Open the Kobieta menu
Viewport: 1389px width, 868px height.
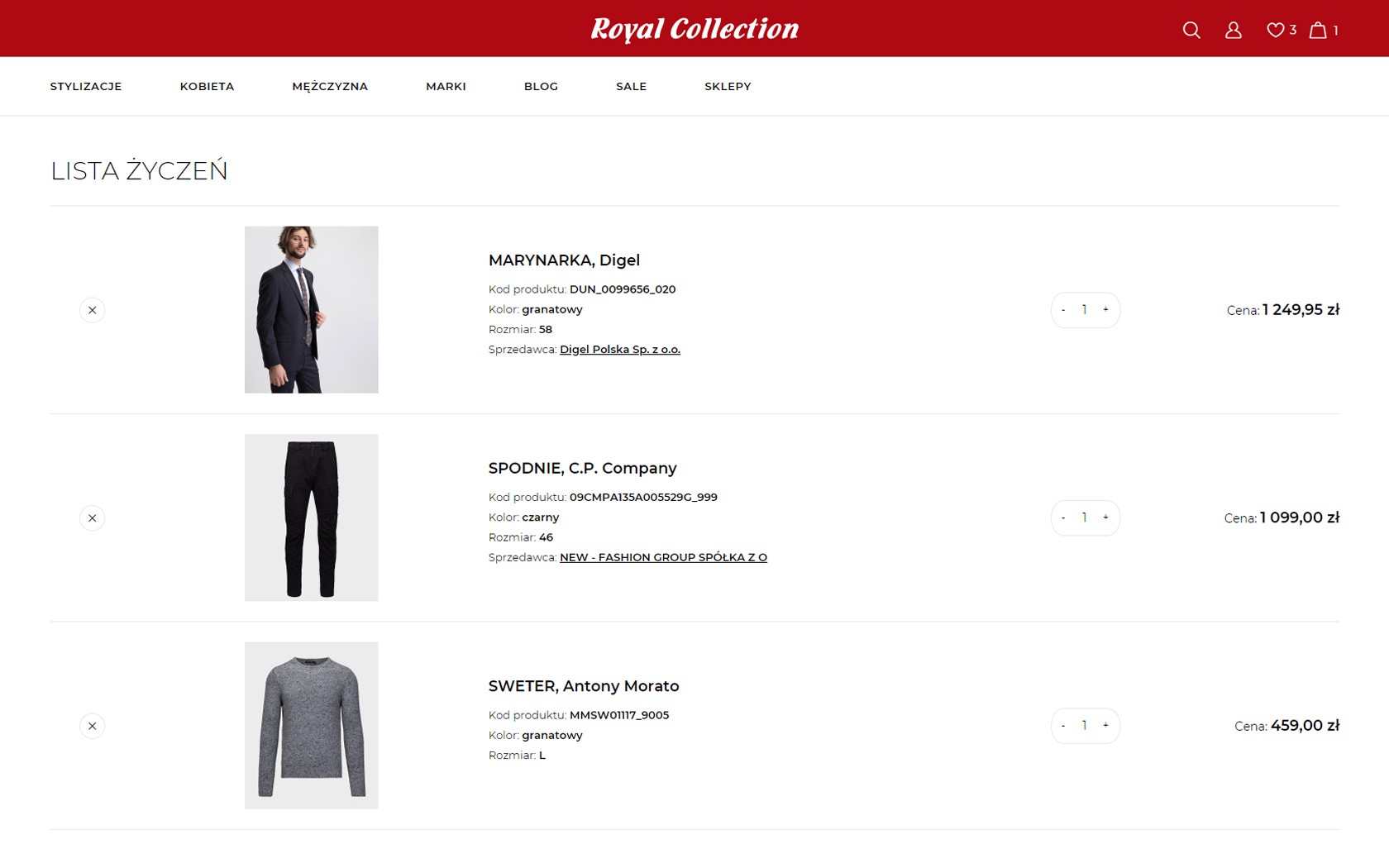(x=207, y=86)
